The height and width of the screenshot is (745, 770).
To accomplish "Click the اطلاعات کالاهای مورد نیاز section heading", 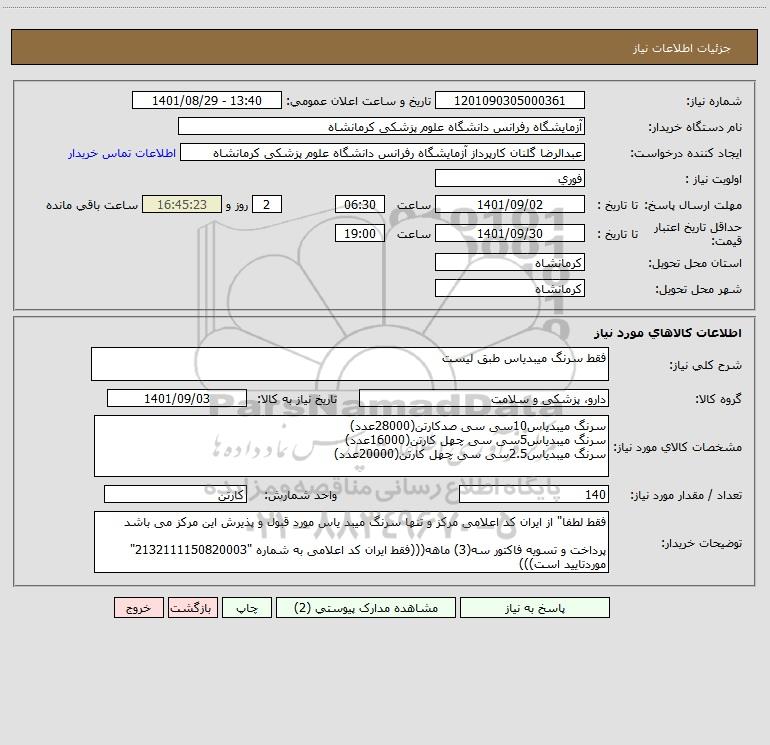I will [668, 333].
